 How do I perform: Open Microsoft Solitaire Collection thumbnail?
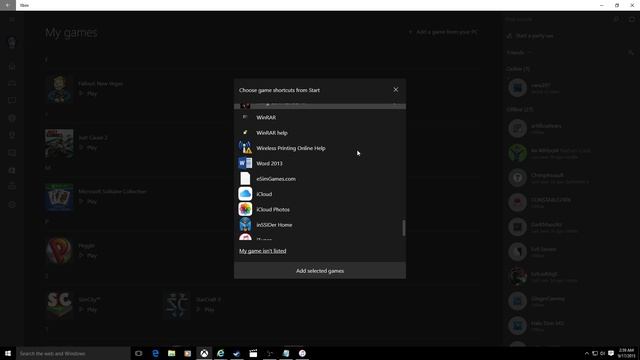59,197
